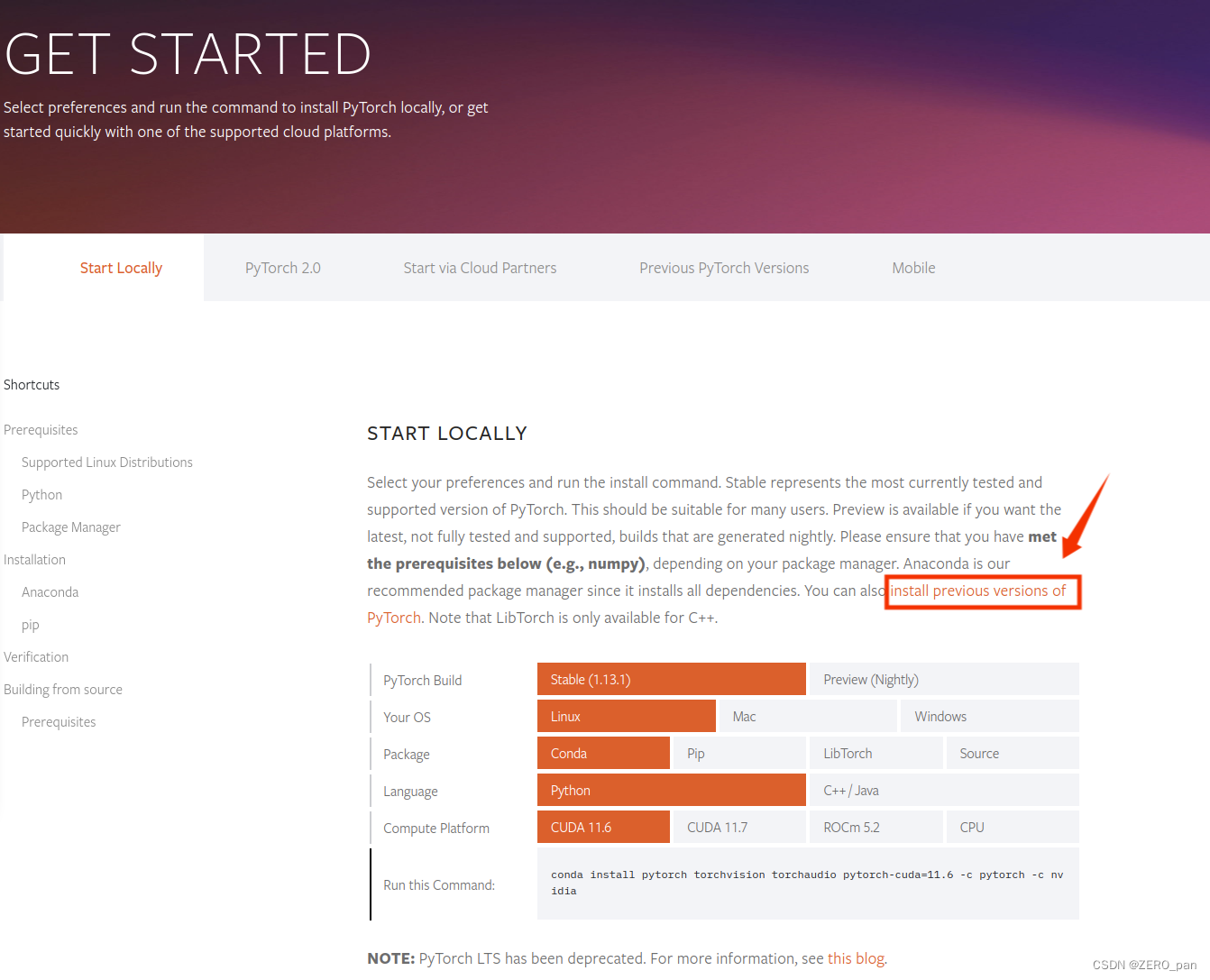The height and width of the screenshot is (980, 1210).
Task: Pick Conda package option
Action: (603, 753)
